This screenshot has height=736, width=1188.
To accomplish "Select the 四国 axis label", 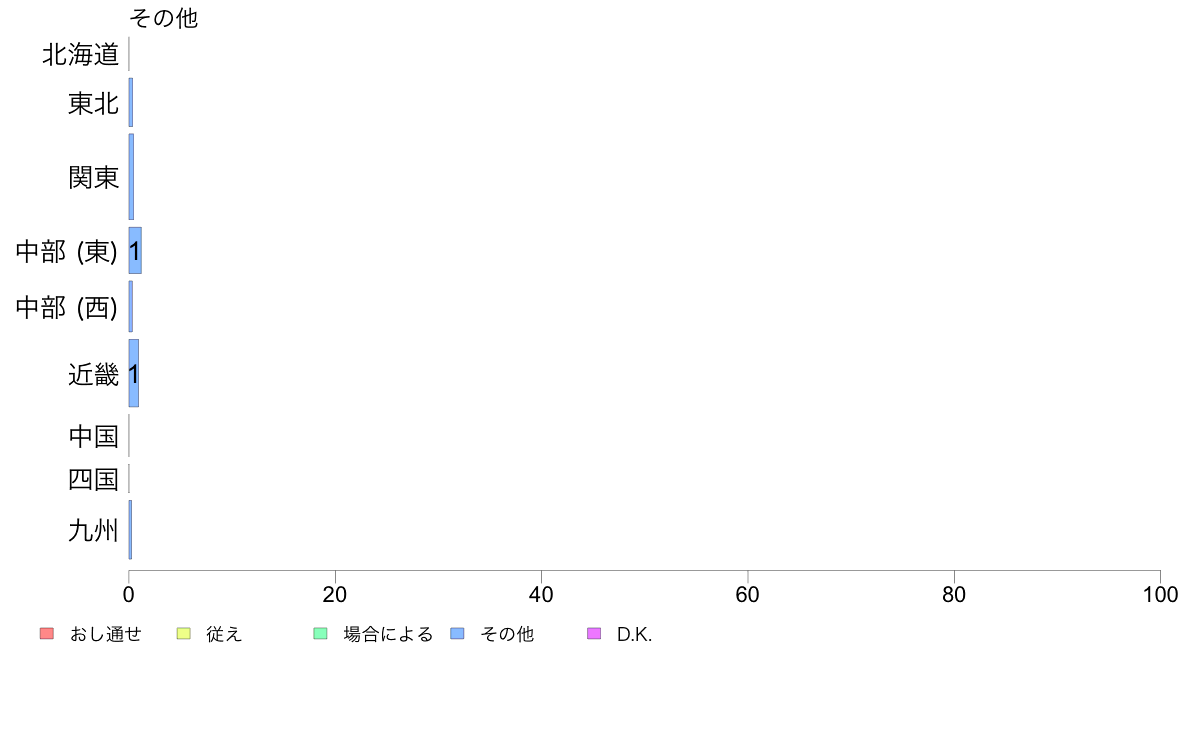I will point(94,479).
